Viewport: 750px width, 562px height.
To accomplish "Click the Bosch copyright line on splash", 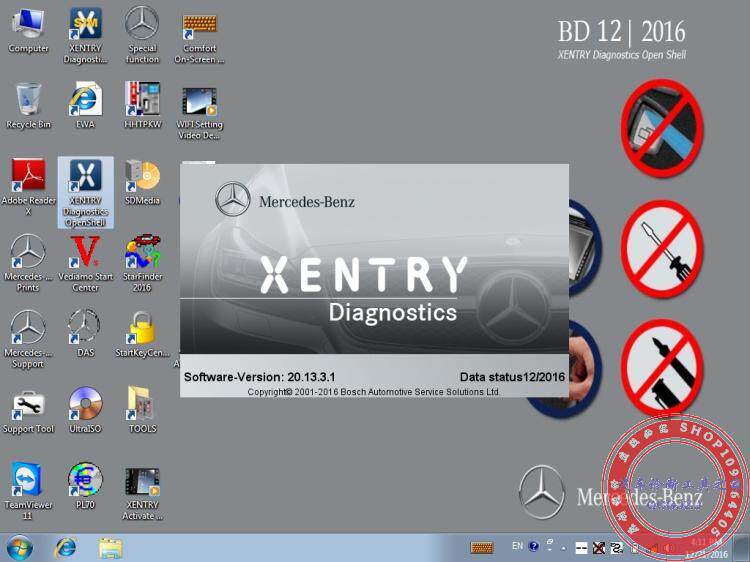I will coord(374,392).
